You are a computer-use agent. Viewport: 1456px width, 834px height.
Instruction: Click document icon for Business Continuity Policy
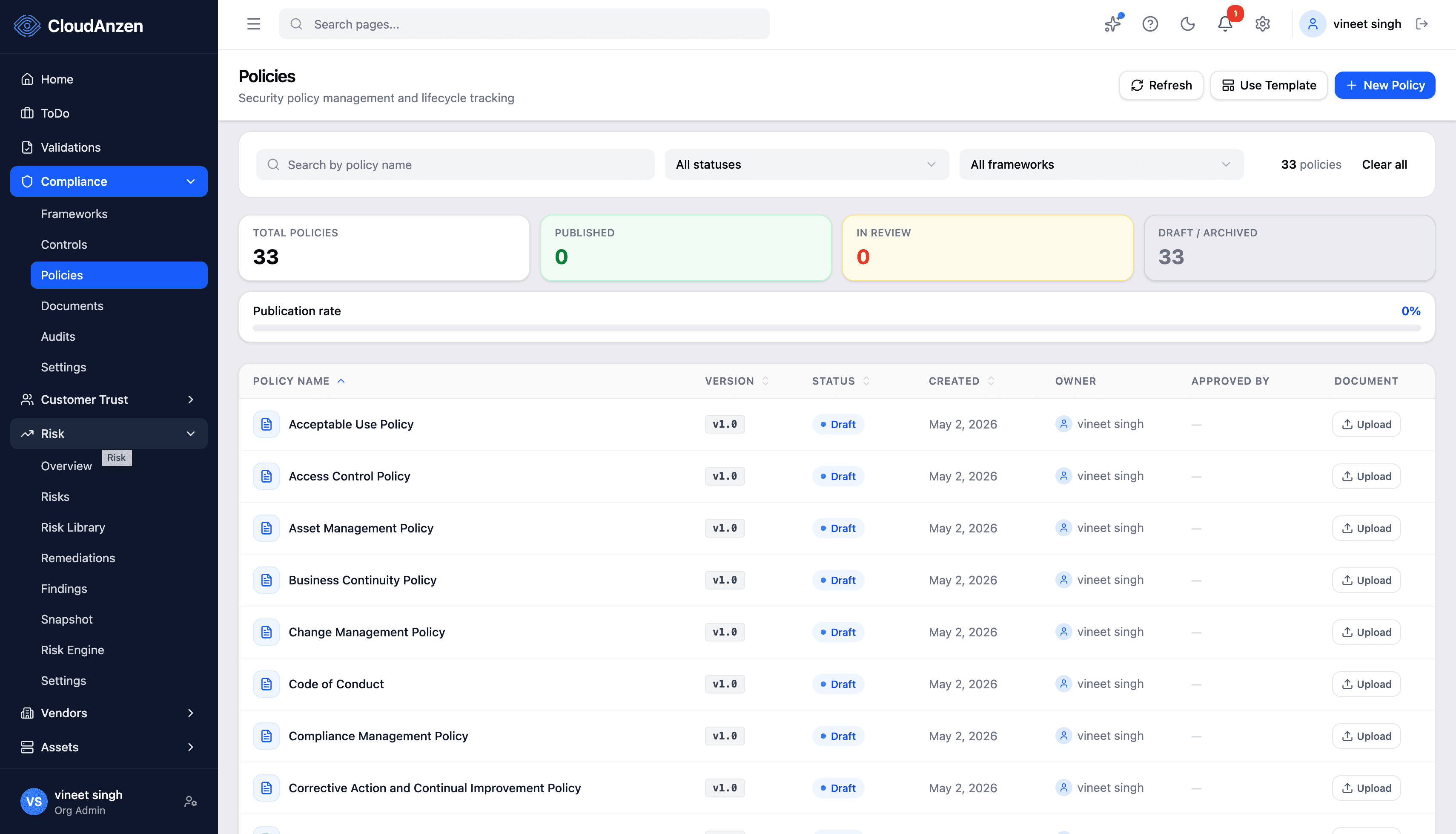pyautogui.click(x=266, y=580)
